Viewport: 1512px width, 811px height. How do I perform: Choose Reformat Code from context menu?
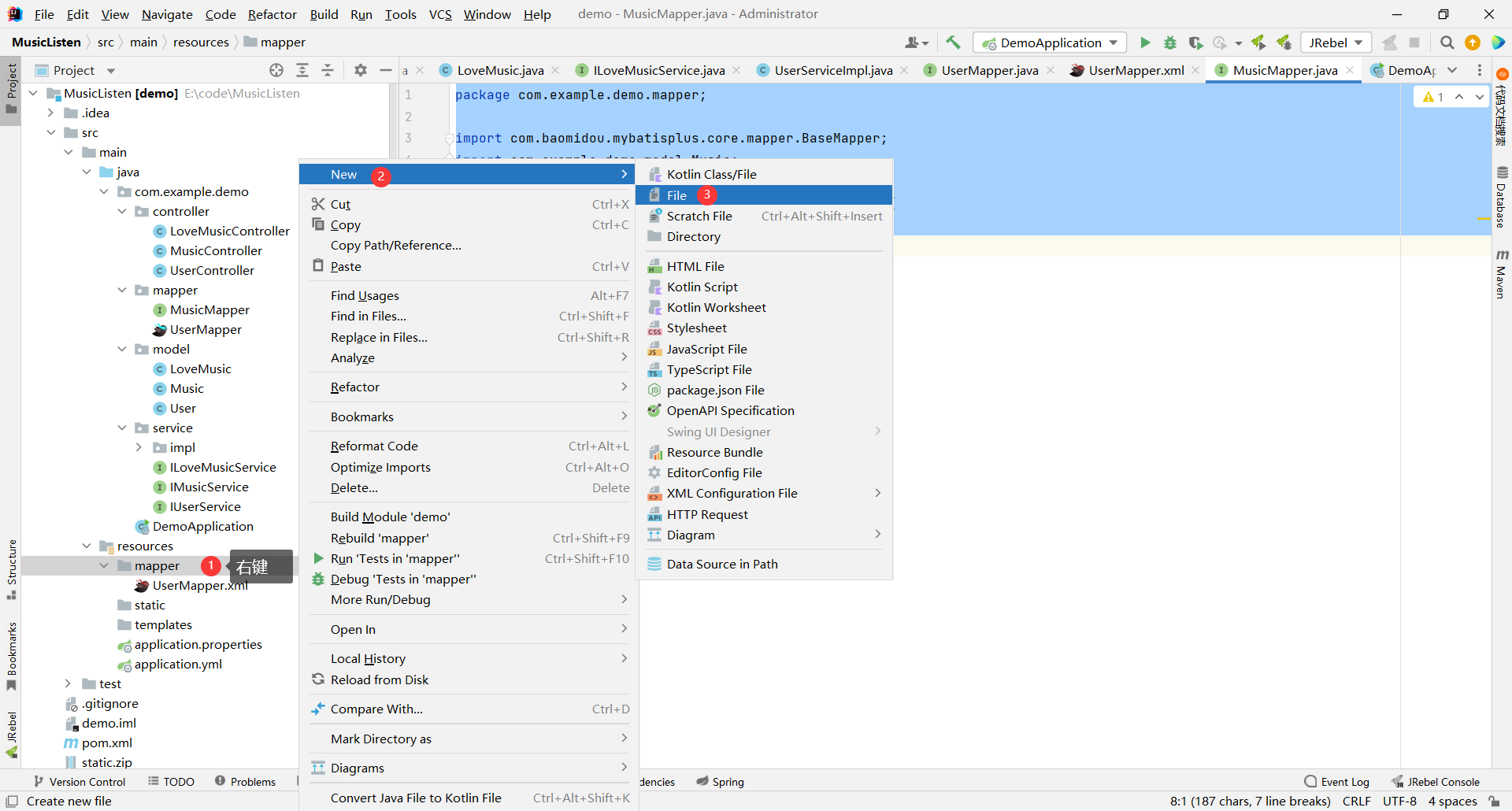click(467, 446)
